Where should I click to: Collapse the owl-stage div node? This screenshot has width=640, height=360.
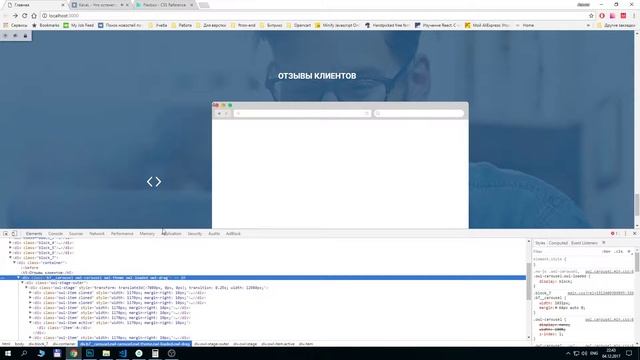(26, 287)
